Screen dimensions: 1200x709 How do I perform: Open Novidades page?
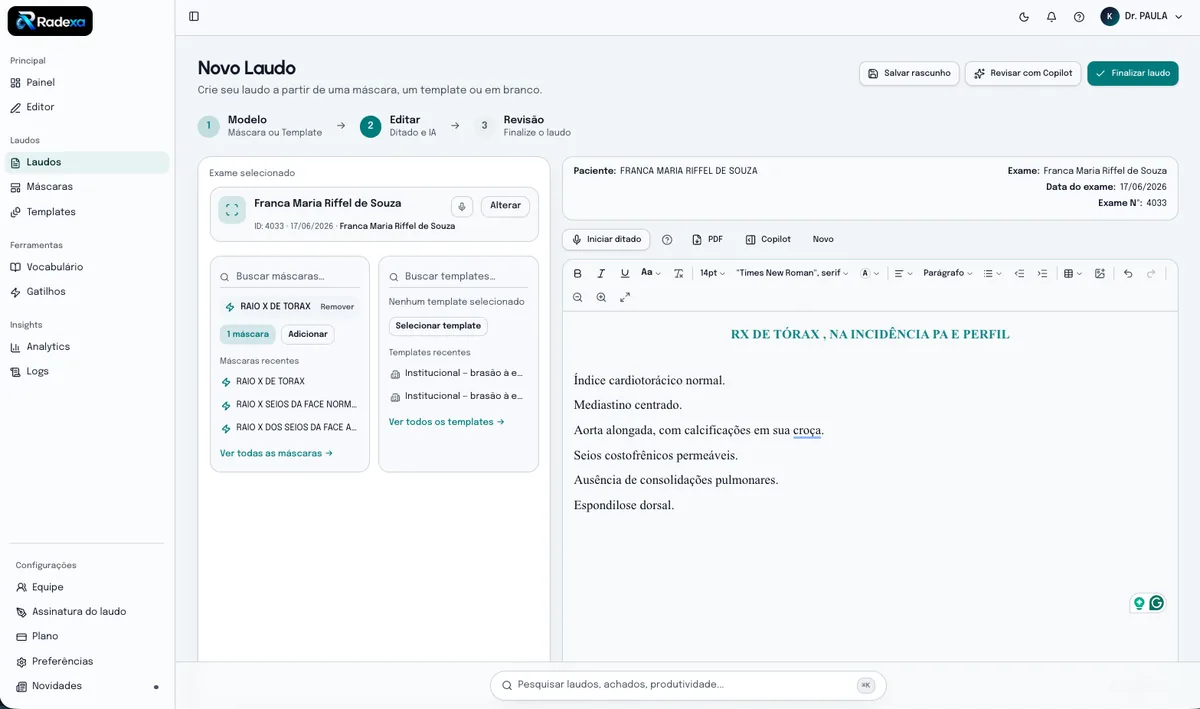pyautogui.click(x=88, y=686)
